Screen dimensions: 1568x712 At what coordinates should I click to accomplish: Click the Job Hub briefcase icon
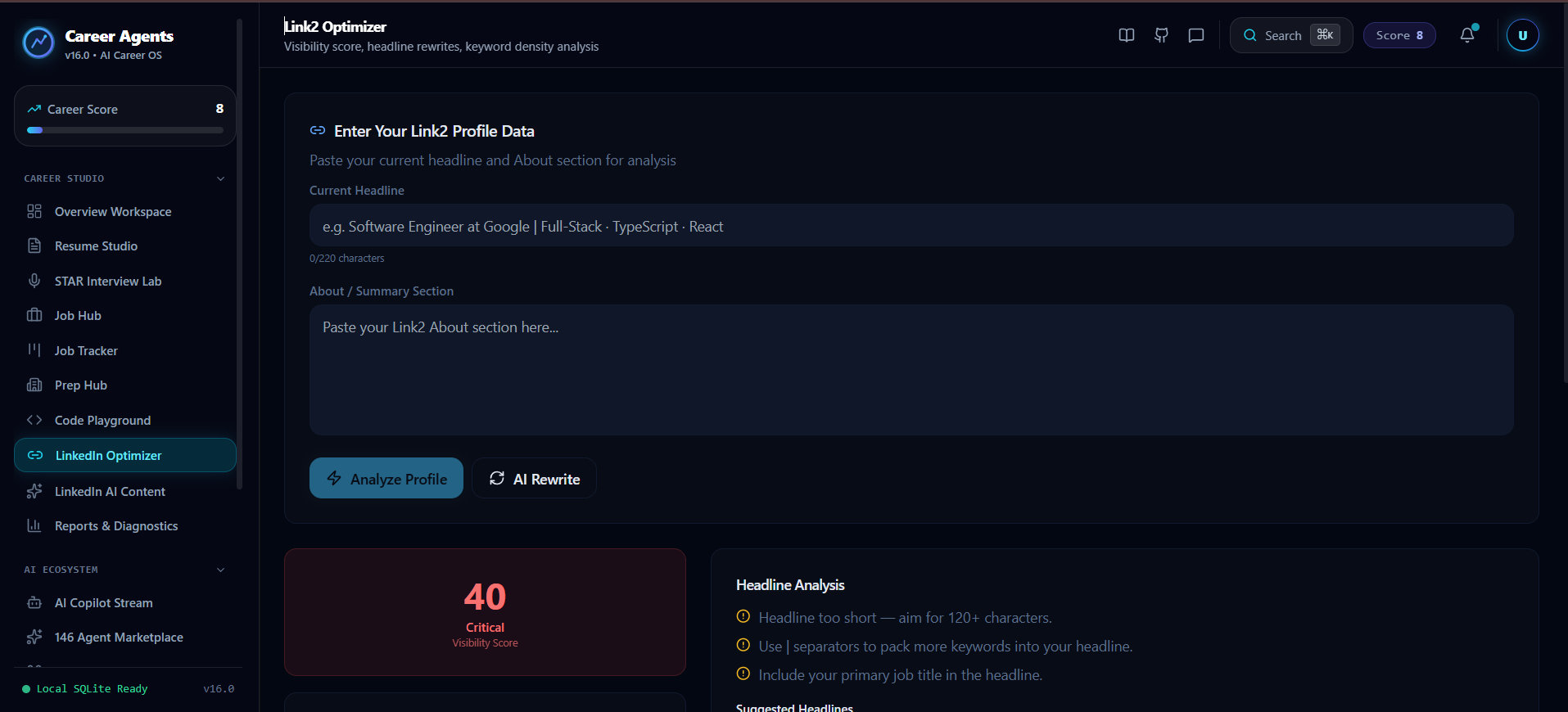34,315
